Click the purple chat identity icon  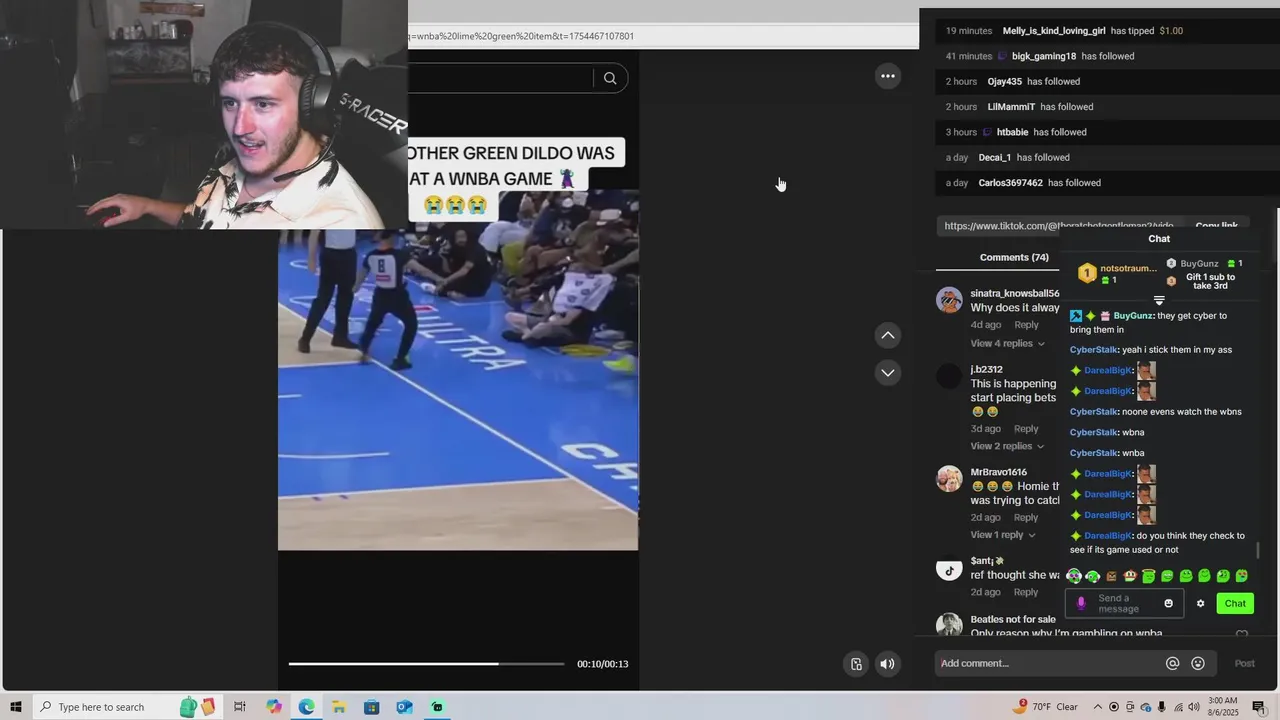point(1081,603)
